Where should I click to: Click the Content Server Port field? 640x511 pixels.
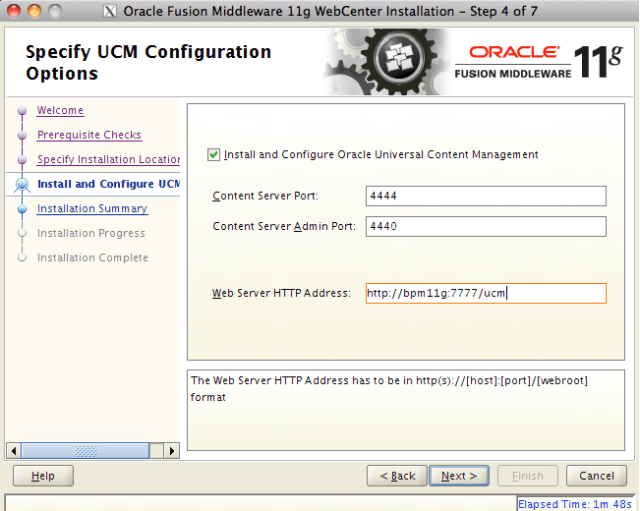(x=486, y=196)
